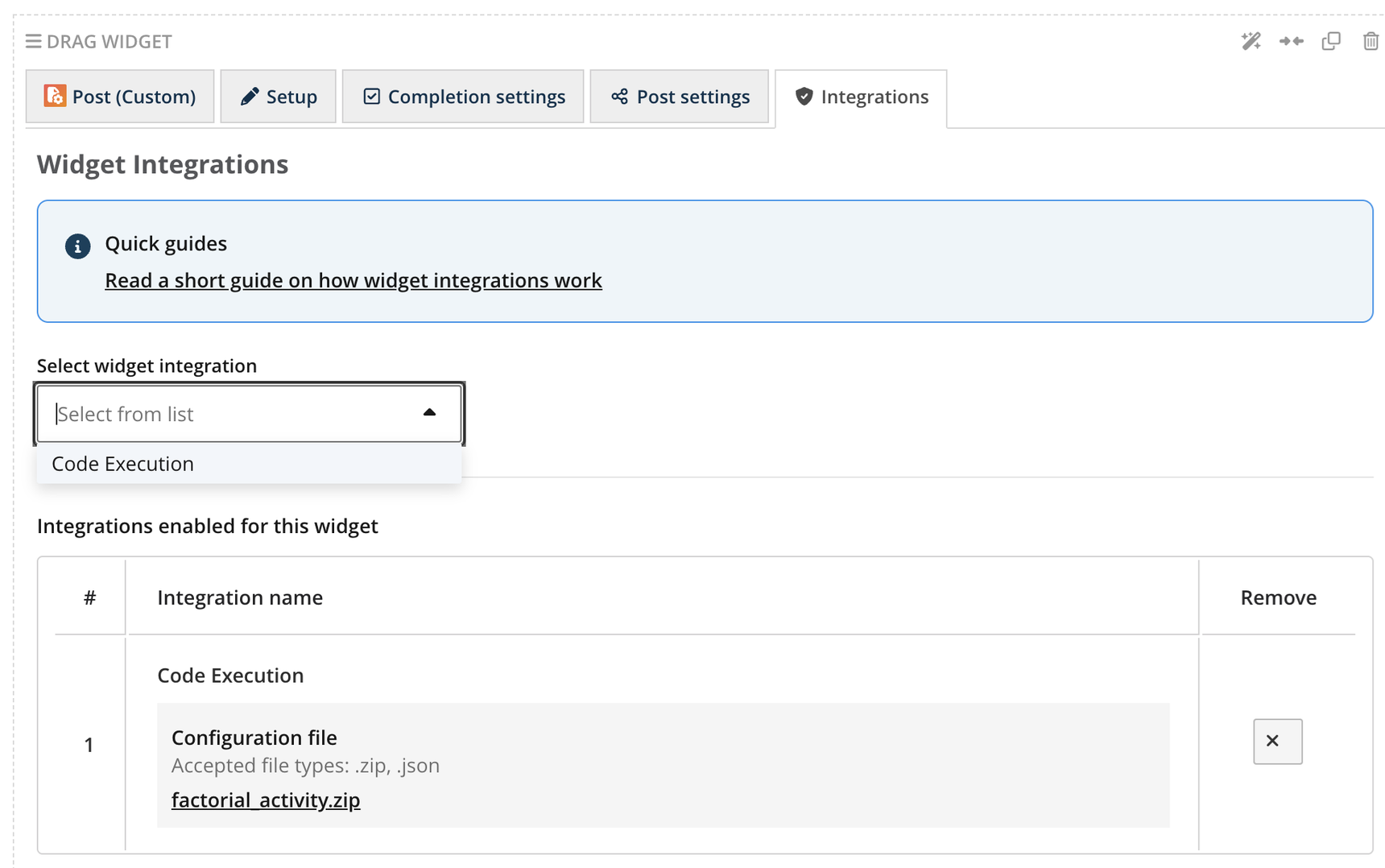Grab the Drag Widget handle icon

point(33,41)
